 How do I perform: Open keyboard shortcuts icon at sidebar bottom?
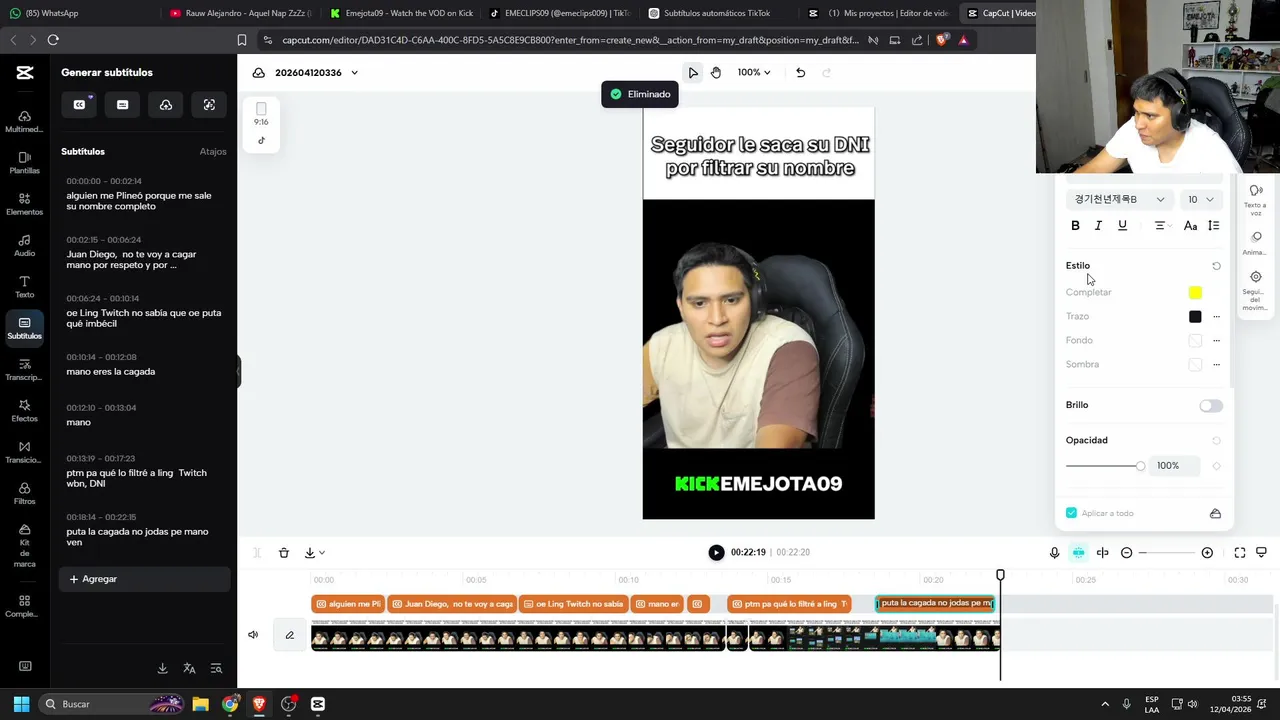tap(25, 666)
